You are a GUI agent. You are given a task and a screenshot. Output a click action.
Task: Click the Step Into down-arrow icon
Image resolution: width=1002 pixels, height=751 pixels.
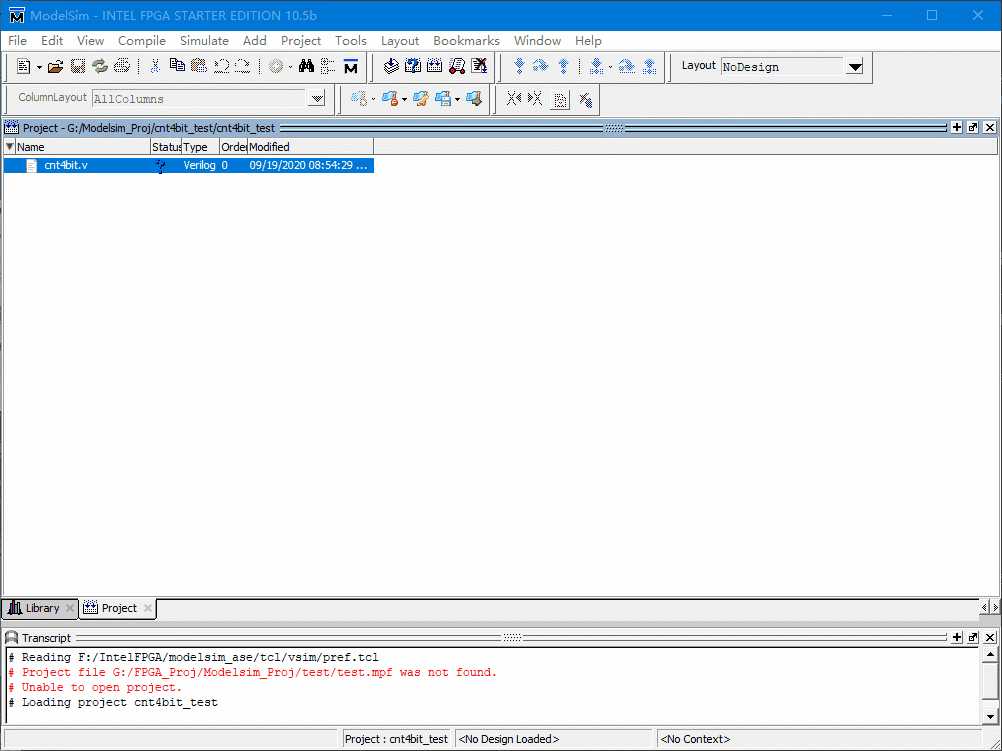(x=519, y=66)
